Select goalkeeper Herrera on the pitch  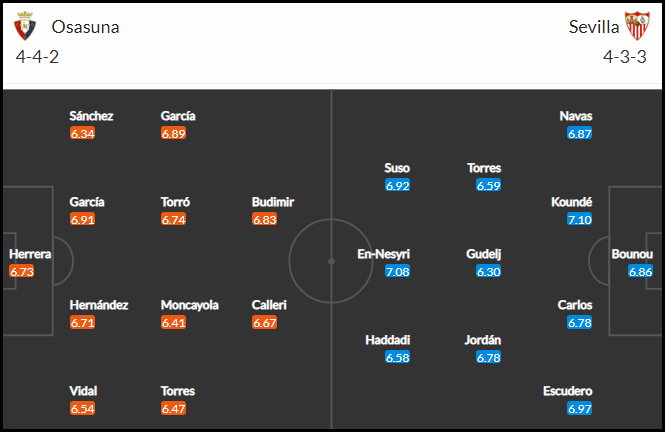tap(30, 254)
